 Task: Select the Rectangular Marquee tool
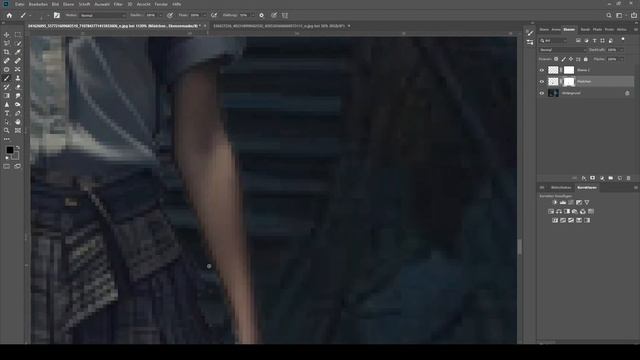click(18, 35)
